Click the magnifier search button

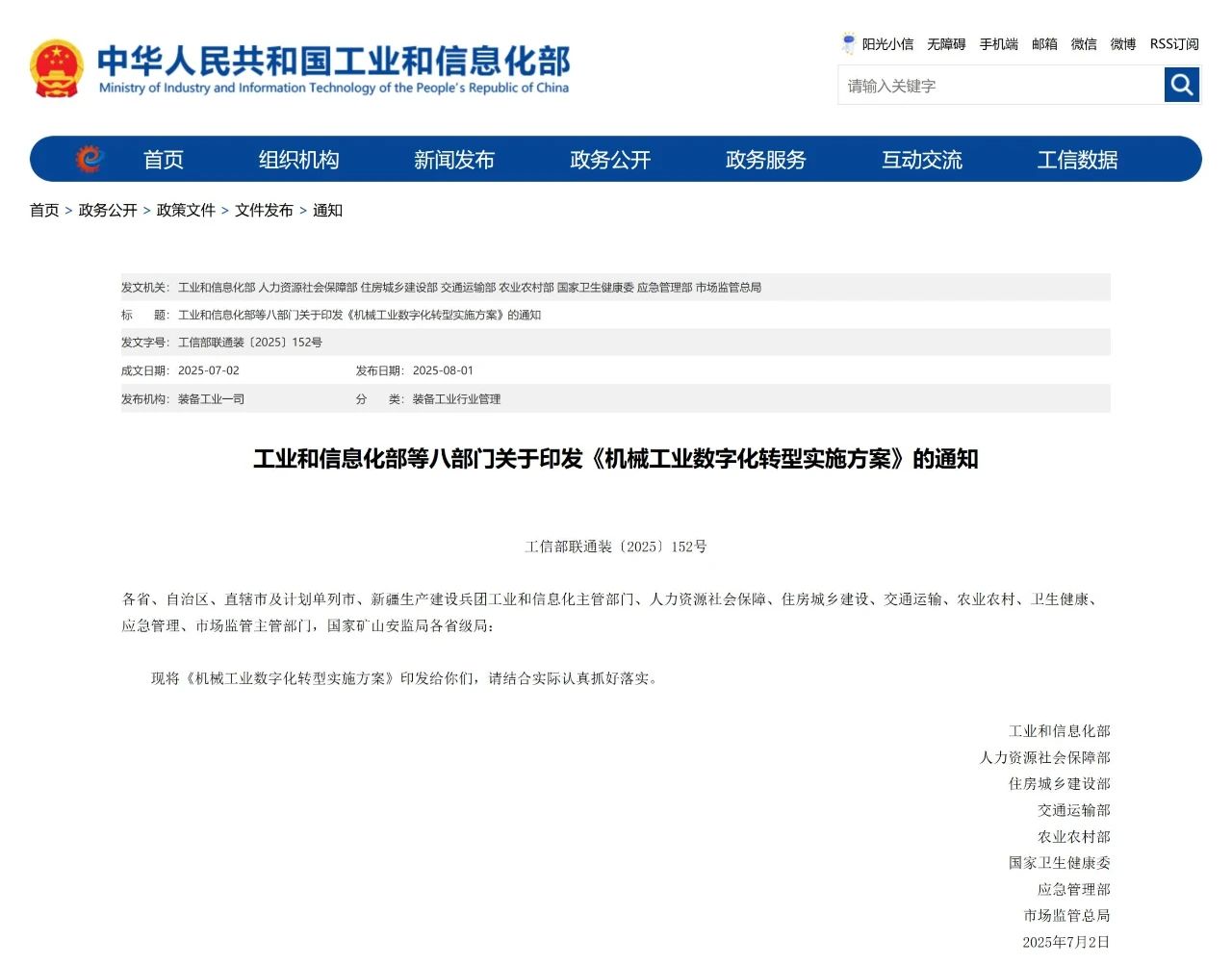click(x=1182, y=85)
